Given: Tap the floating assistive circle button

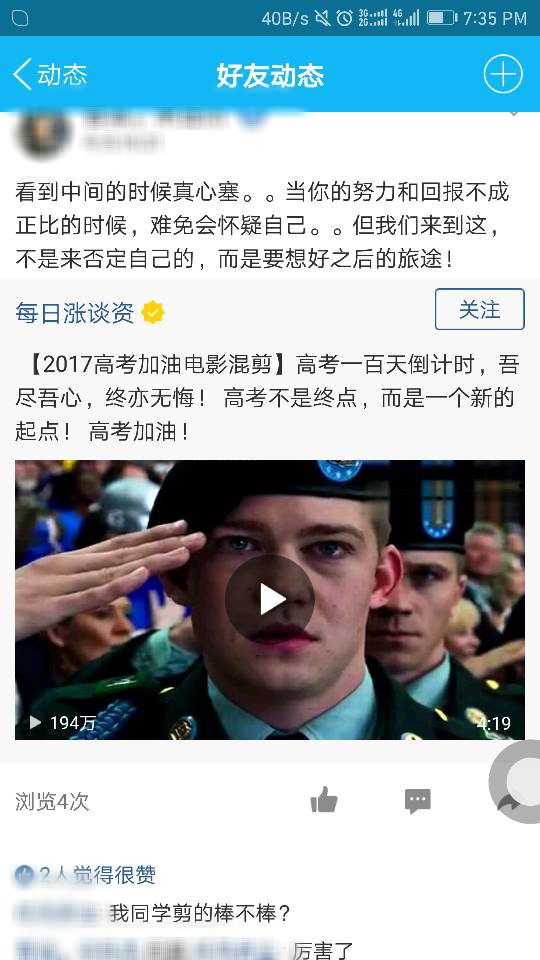Looking at the screenshot, I should (x=517, y=781).
